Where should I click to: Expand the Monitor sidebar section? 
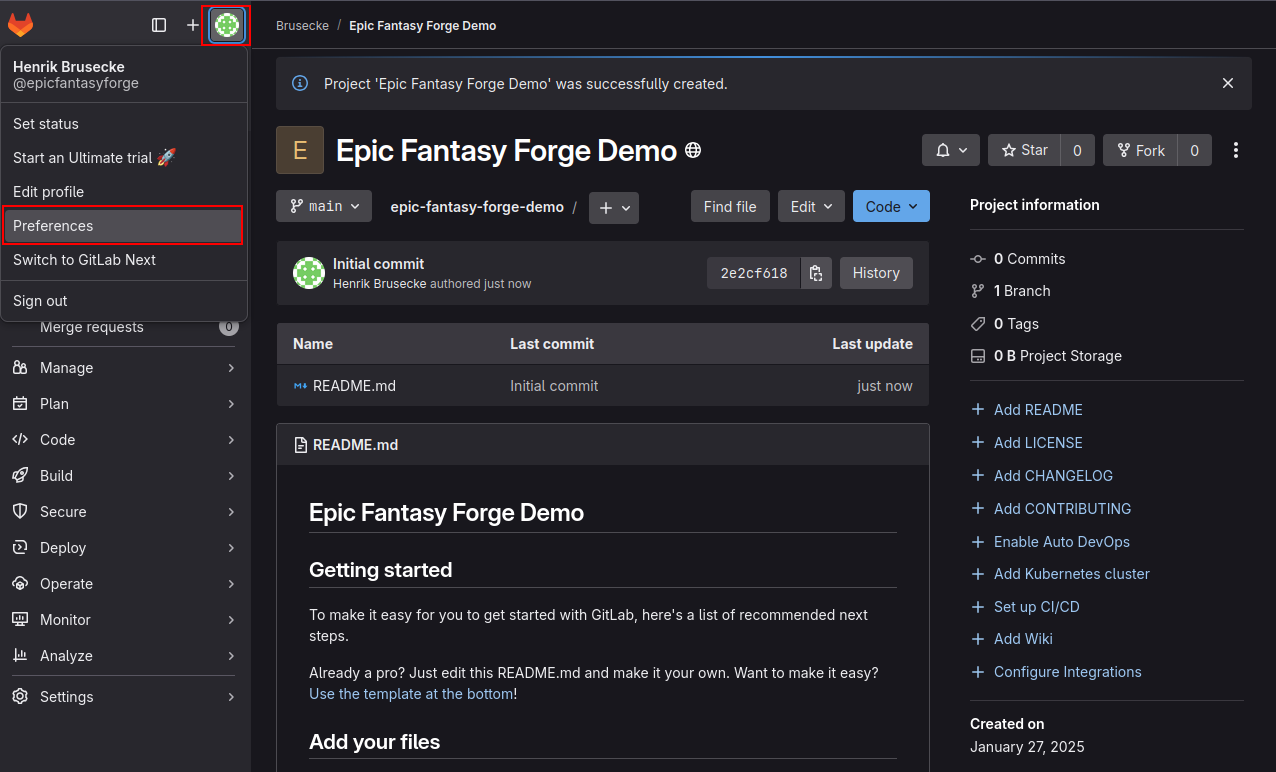point(125,620)
